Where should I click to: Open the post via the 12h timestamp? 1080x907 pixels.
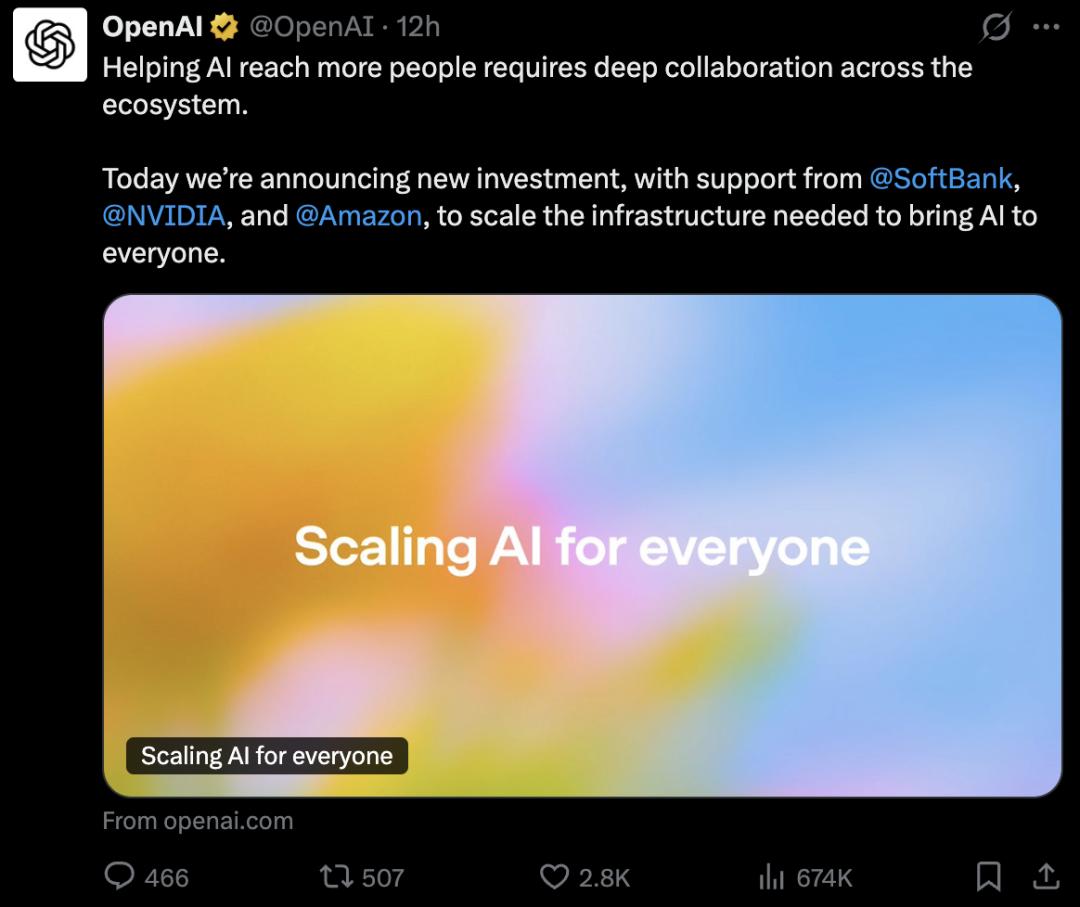[418, 28]
